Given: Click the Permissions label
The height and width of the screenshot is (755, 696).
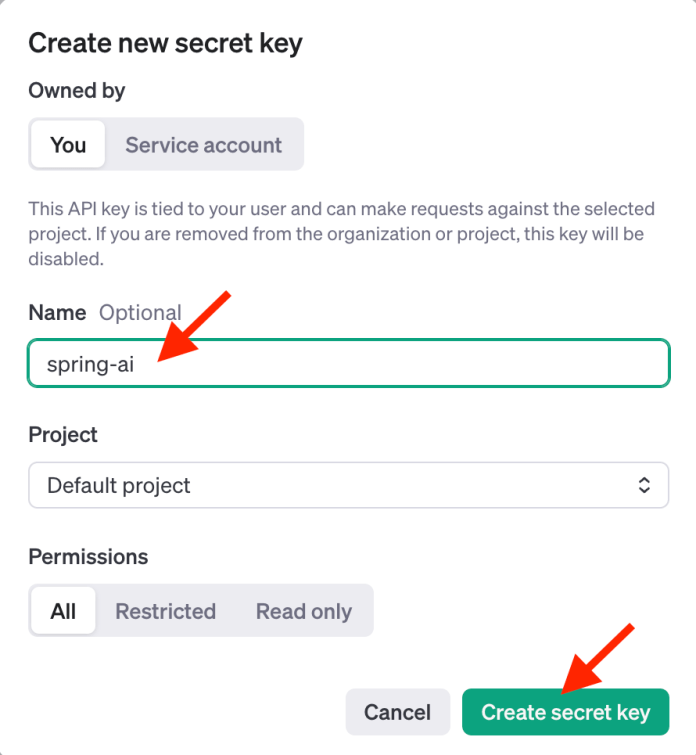Looking at the screenshot, I should point(88,556).
